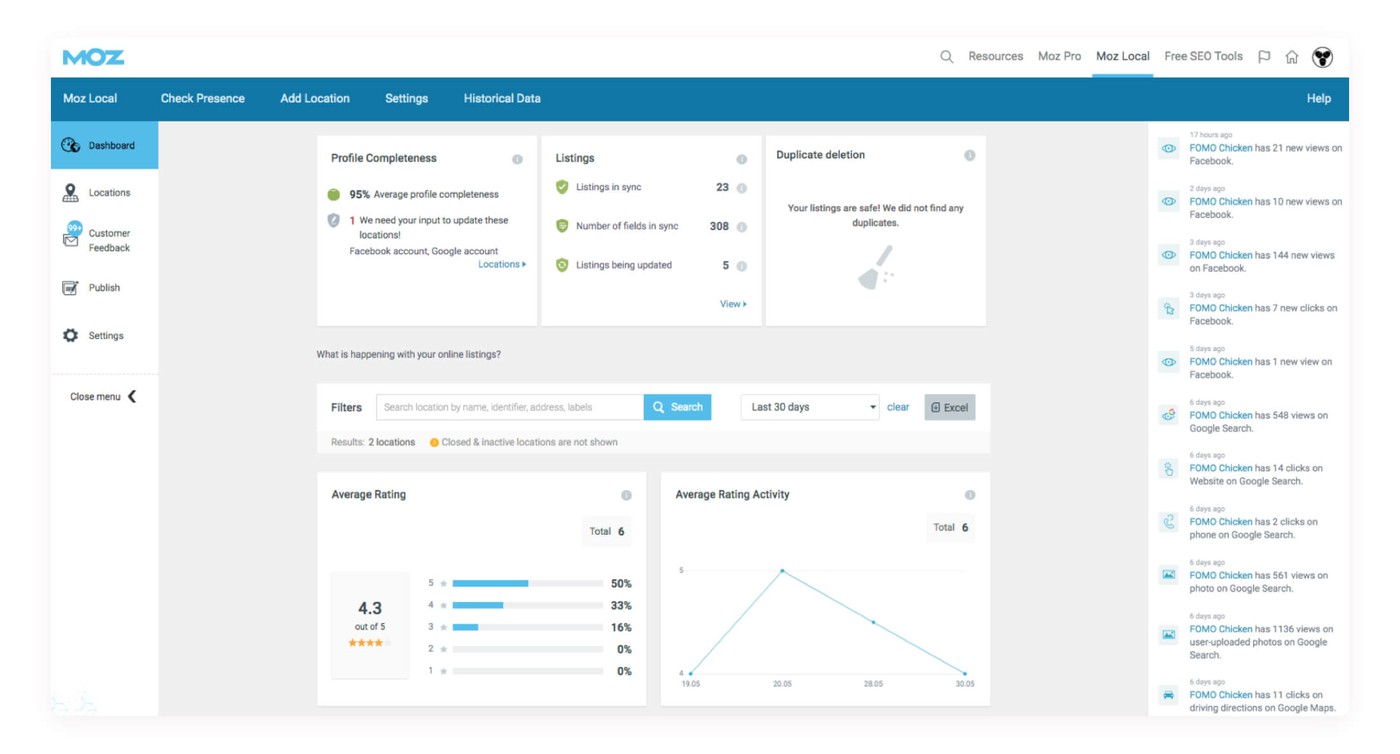1400x754 pixels.
Task: Open the user avatar profile icon
Action: point(1322,57)
